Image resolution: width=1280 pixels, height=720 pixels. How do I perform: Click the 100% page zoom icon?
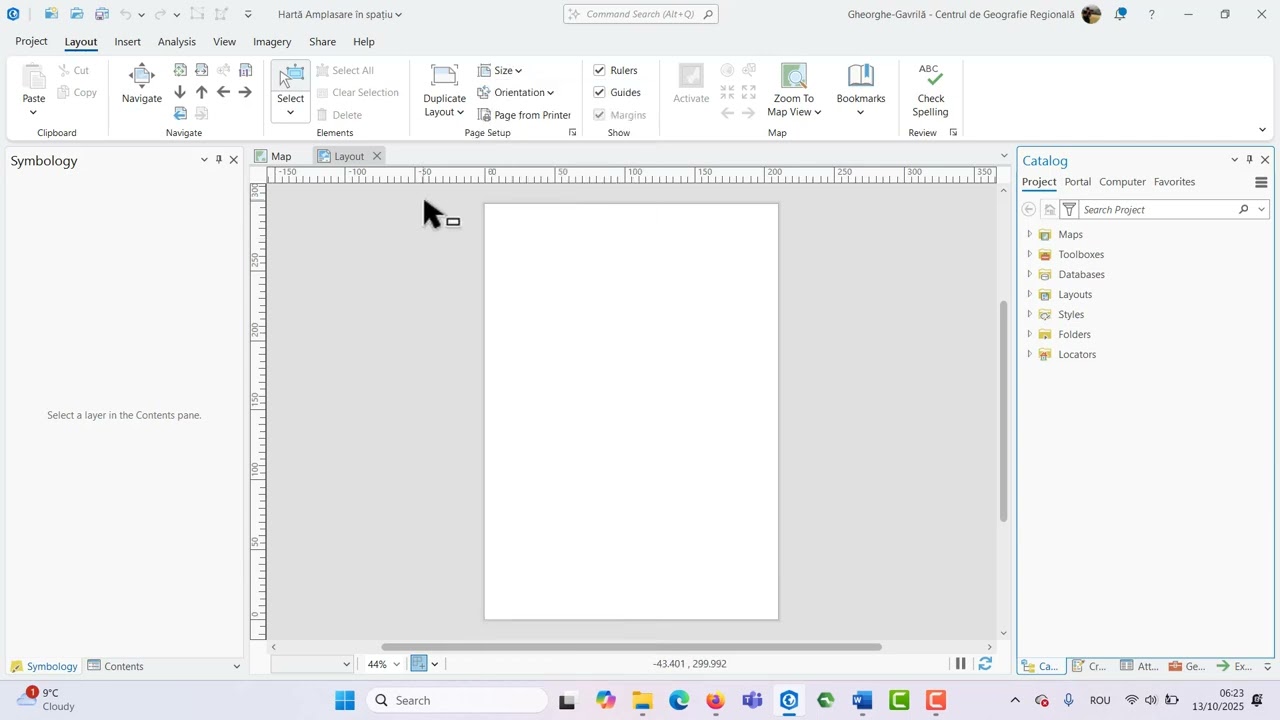[x=245, y=70]
